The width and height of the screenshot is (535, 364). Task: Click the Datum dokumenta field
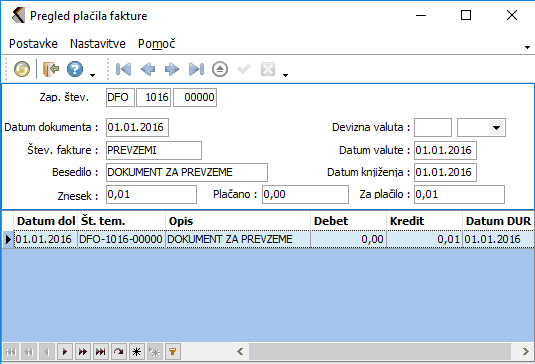pos(137,127)
